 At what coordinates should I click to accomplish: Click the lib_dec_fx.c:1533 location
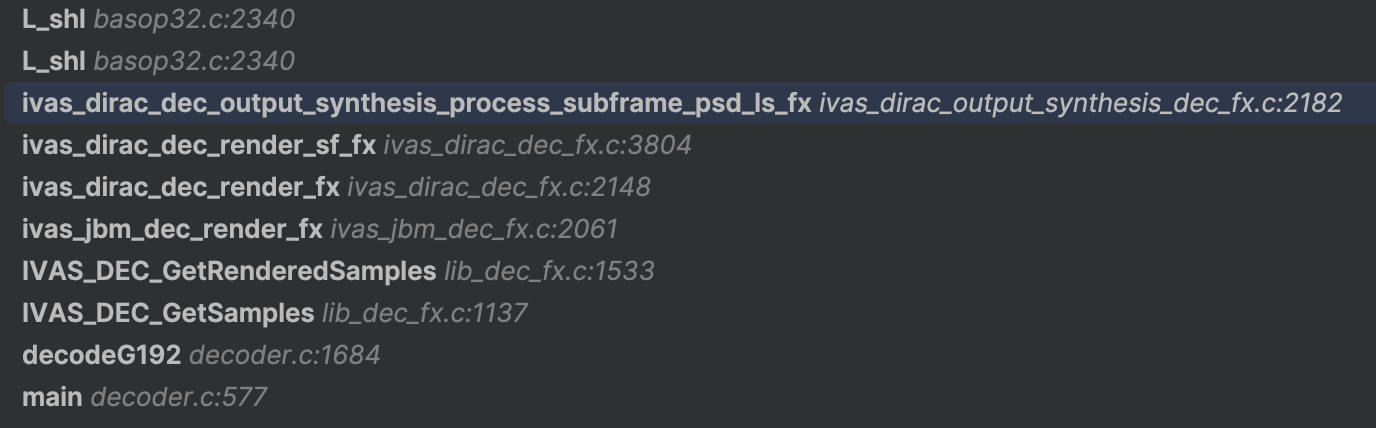[x=549, y=271]
